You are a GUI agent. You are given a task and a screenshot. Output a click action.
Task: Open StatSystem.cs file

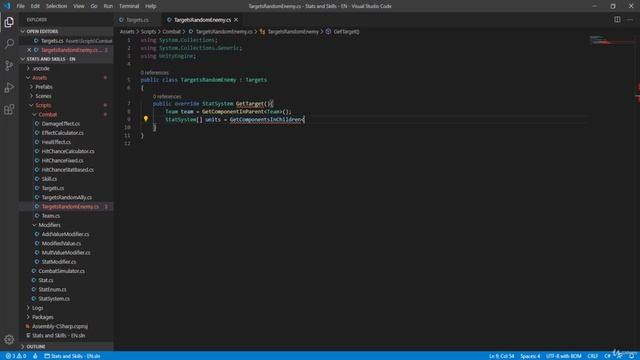coord(54,298)
